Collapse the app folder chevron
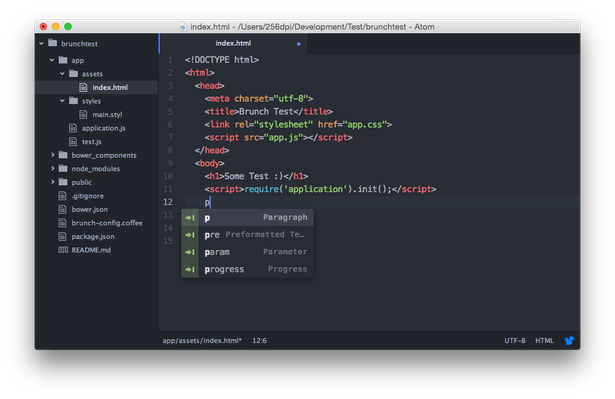The height and width of the screenshot is (399, 615). 52,60
